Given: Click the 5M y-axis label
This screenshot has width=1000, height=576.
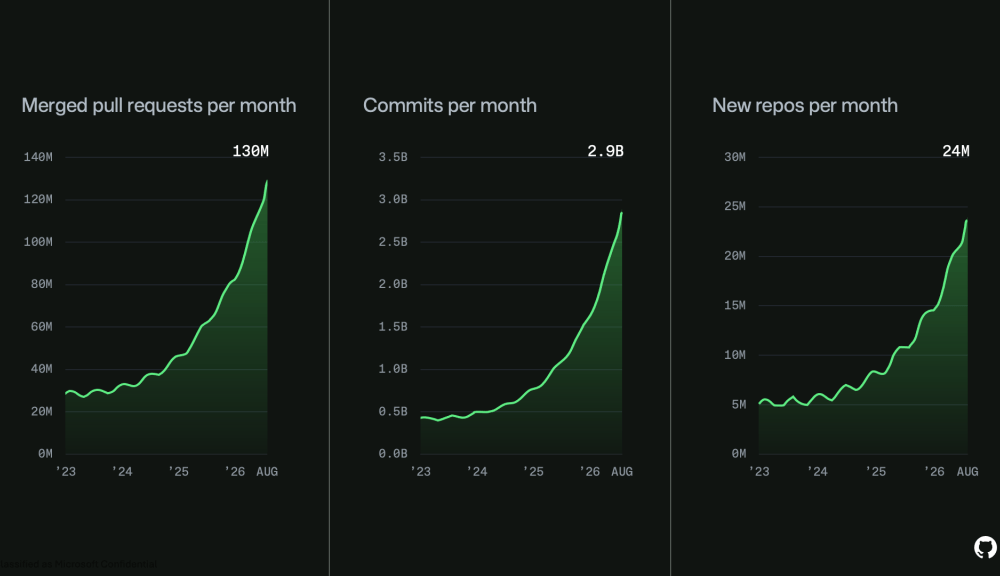Looking at the screenshot, I should 739,404.
